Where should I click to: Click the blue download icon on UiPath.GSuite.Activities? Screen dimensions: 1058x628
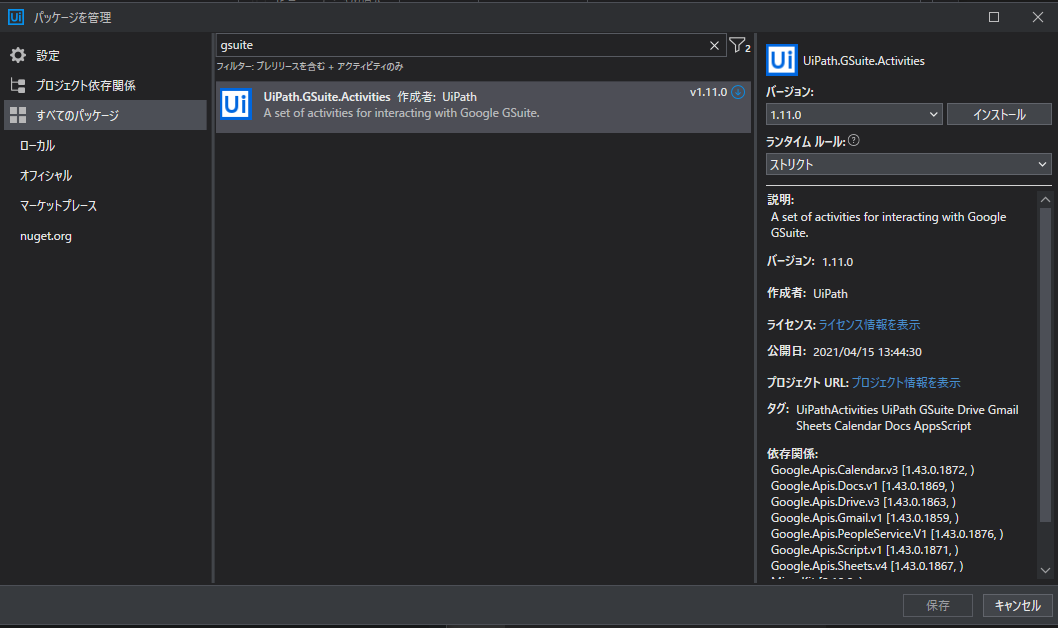pos(738,91)
